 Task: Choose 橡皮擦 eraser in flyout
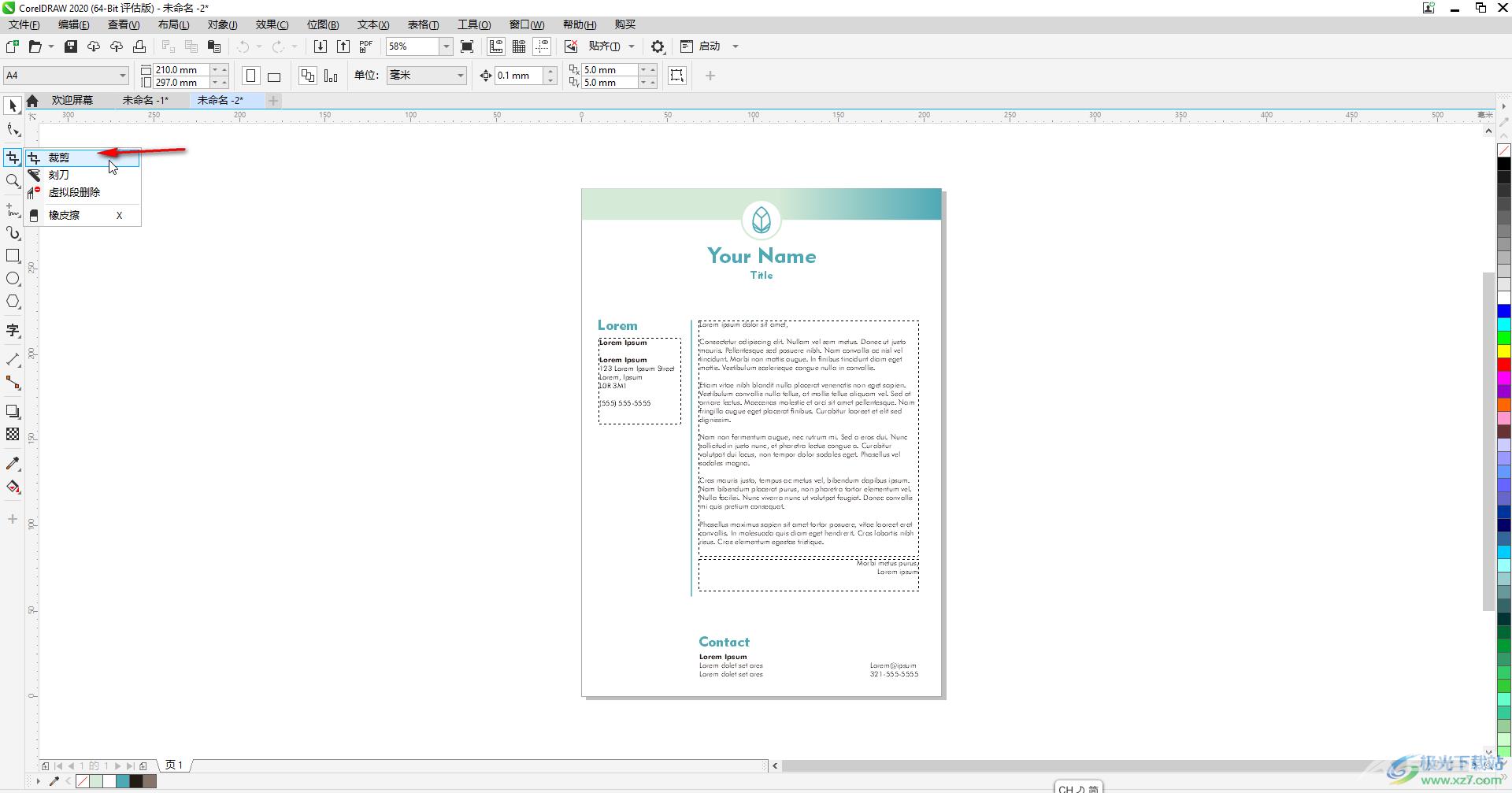point(83,215)
